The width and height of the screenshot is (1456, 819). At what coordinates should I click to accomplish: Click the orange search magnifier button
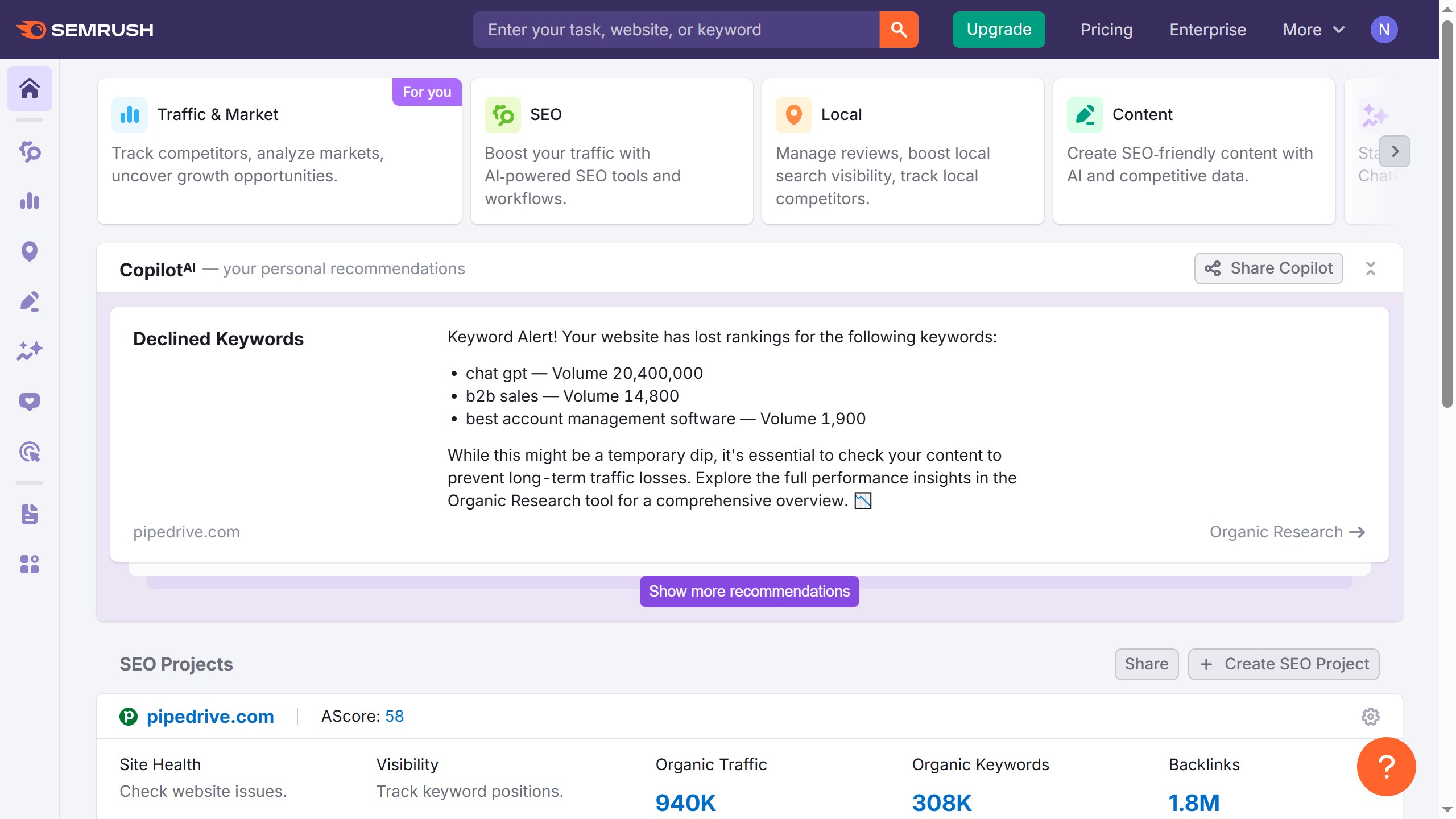(x=899, y=30)
